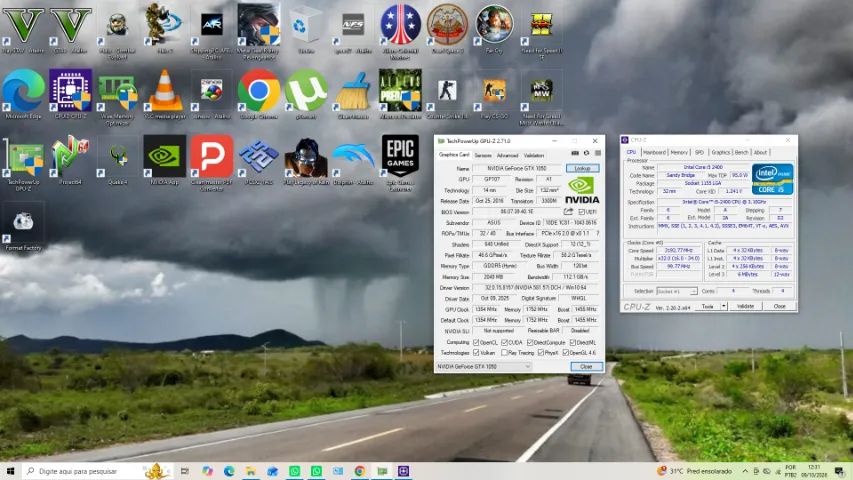Toggle the DirectCompute checkbox
853x480 pixels.
(530, 342)
